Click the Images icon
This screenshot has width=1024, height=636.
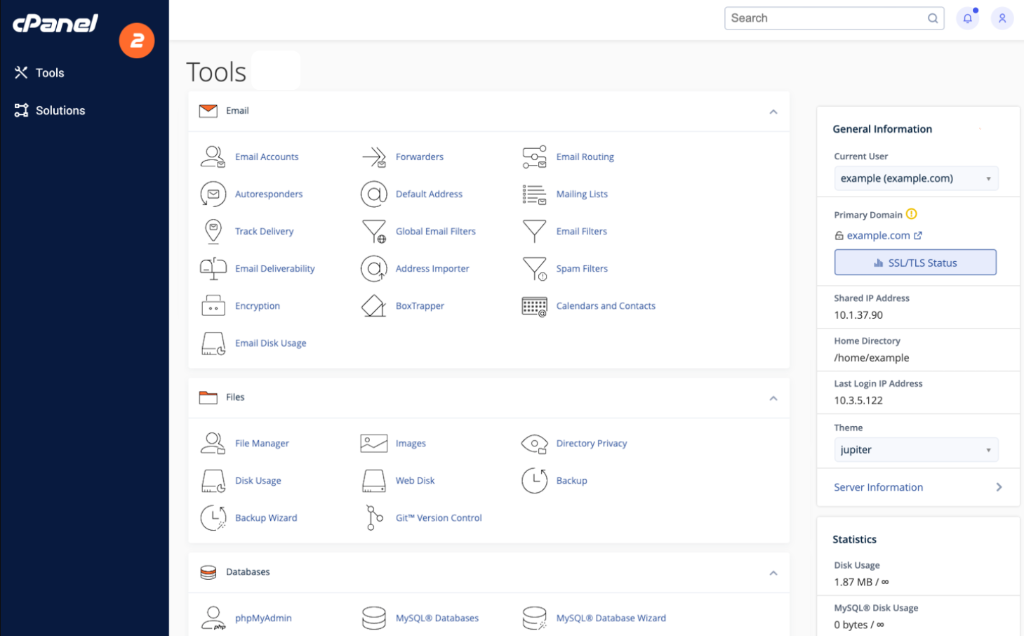(374, 443)
